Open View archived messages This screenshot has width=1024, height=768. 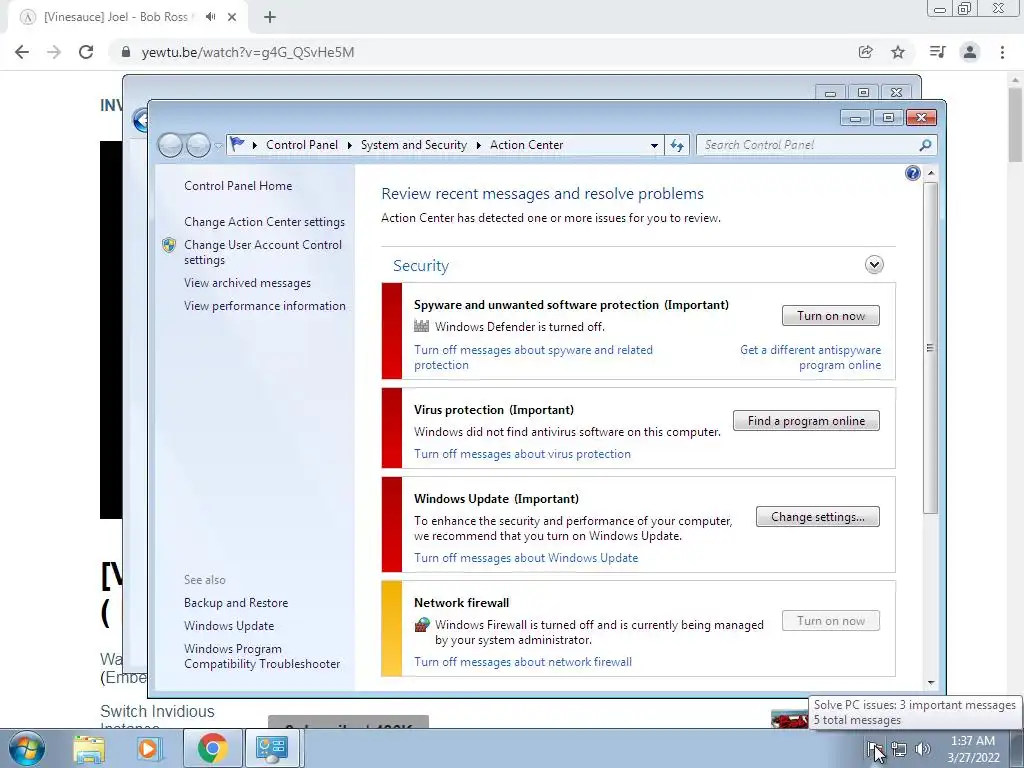(247, 283)
